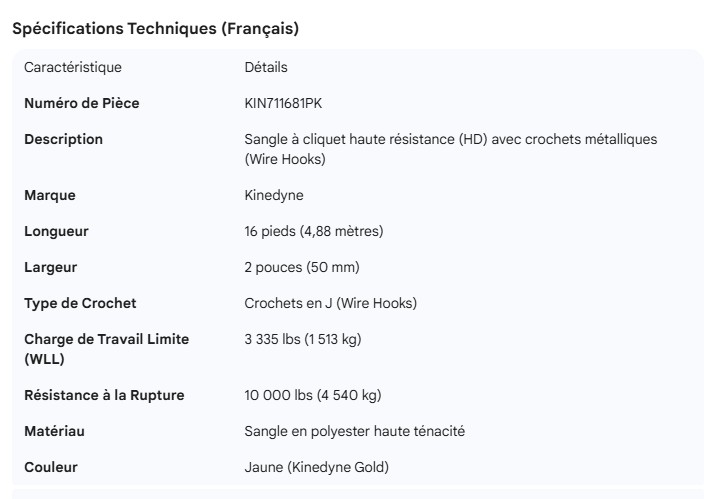This screenshot has width=714, height=499.
Task: Click the 'Numéro de Pièce' row label
Action: (81, 103)
